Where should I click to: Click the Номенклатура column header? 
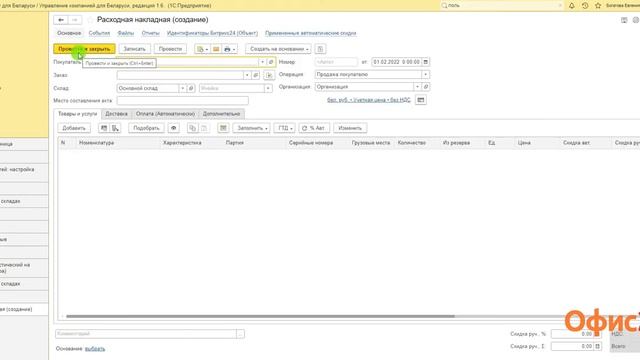tap(97, 143)
